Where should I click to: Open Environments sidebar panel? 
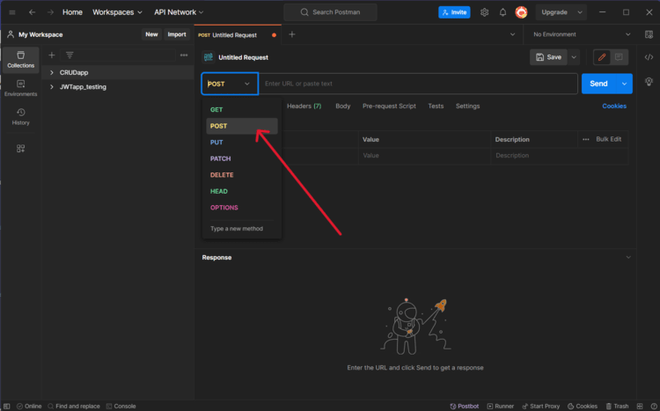point(21,88)
